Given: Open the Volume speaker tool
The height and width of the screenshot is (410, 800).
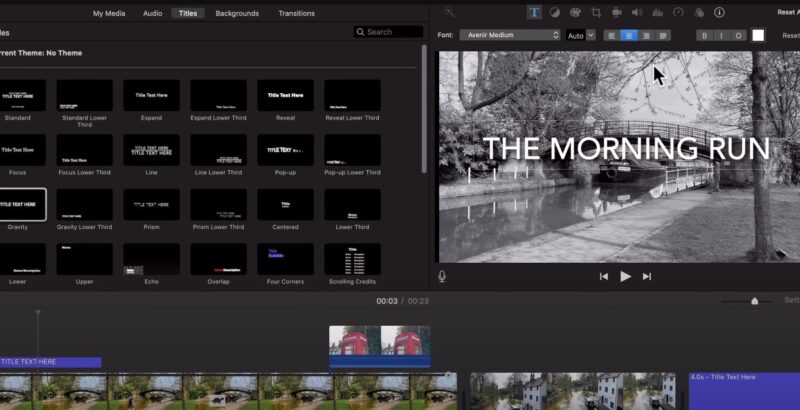Looking at the screenshot, I should tap(637, 13).
